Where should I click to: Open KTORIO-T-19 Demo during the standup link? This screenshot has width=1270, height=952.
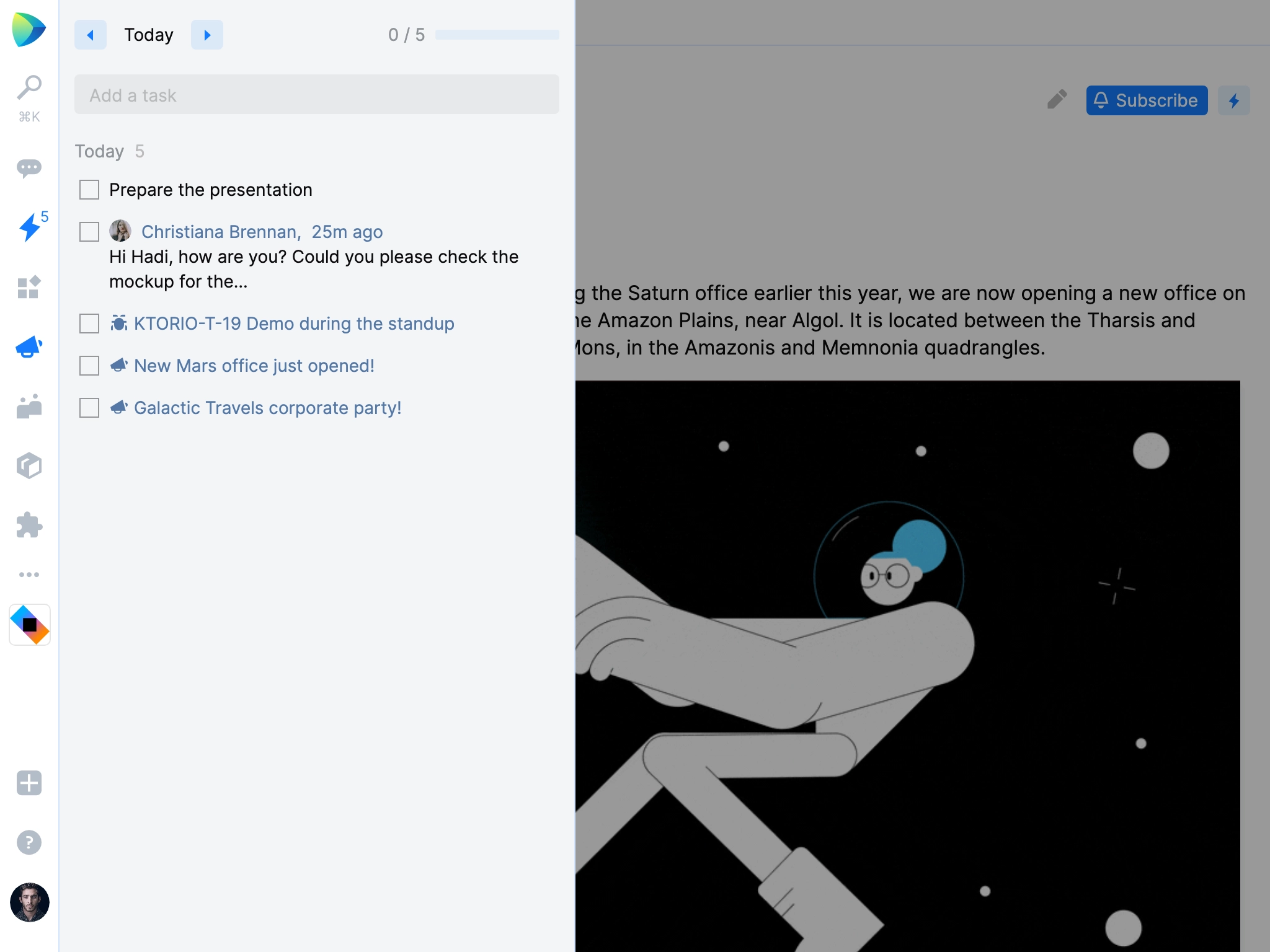[x=294, y=324]
